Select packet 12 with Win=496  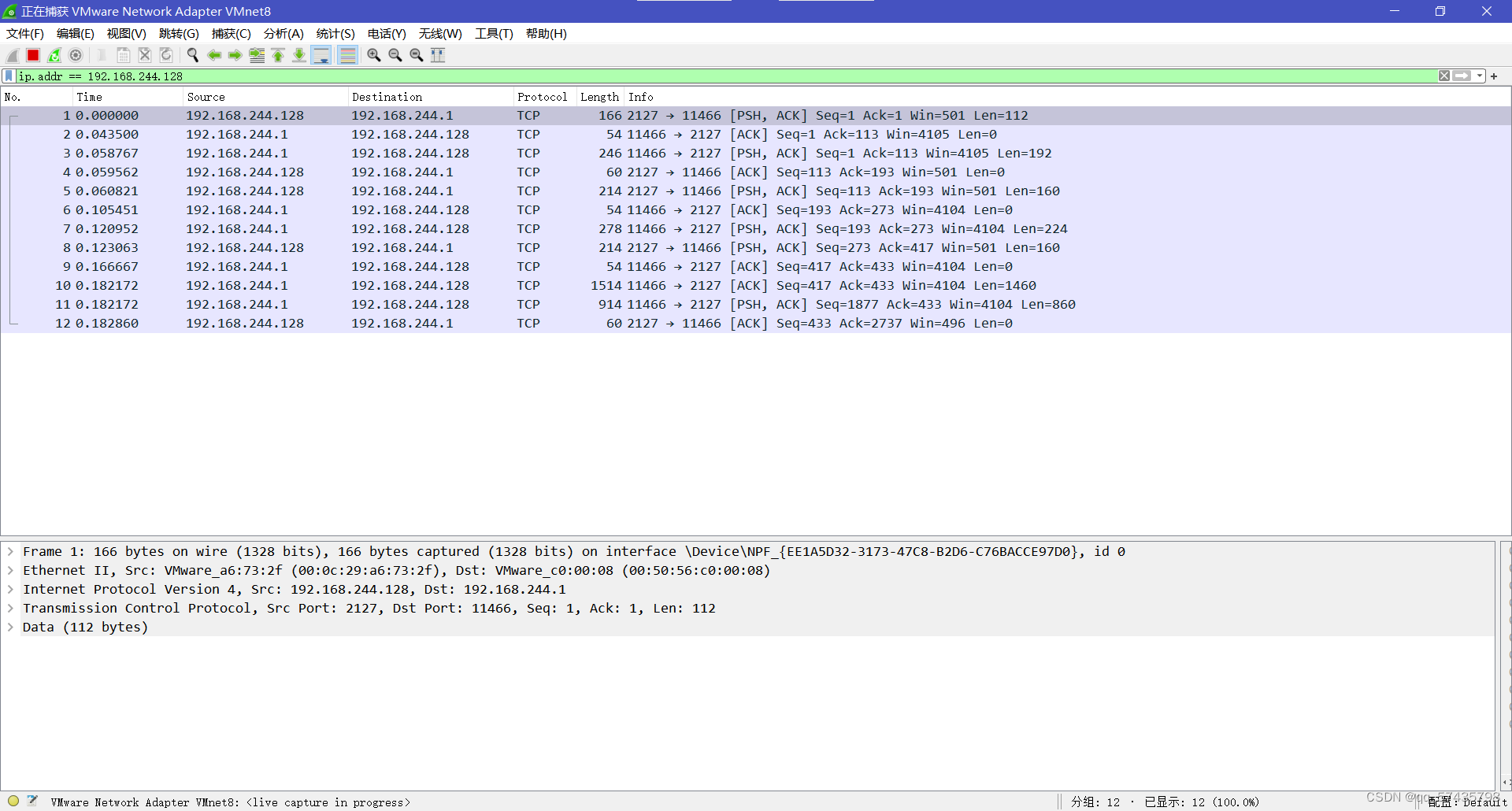pyautogui.click(x=756, y=324)
